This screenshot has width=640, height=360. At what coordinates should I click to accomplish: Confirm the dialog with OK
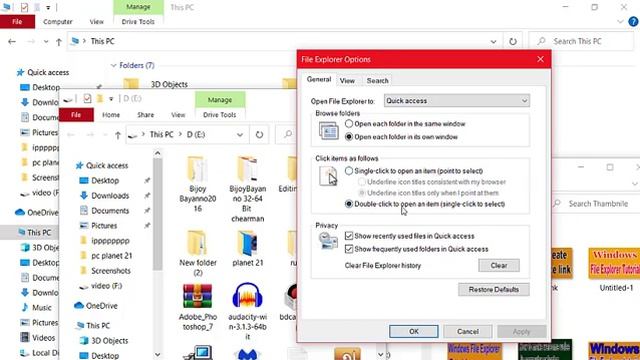[x=413, y=331]
